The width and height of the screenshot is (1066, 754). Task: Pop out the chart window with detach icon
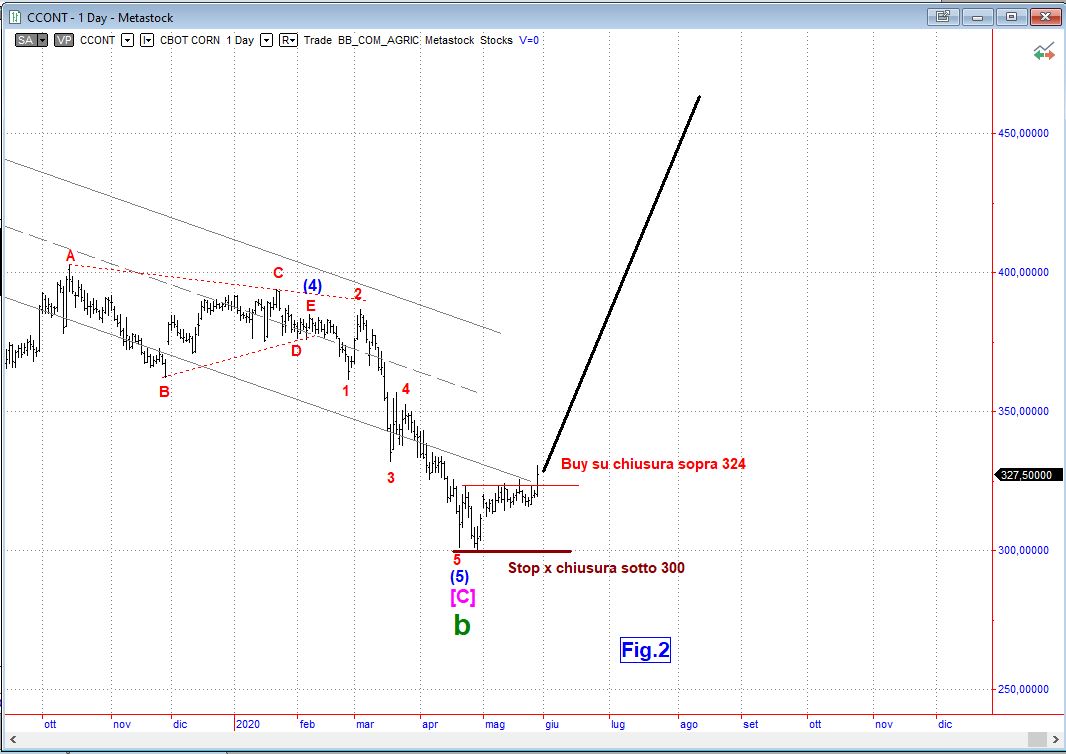943,17
